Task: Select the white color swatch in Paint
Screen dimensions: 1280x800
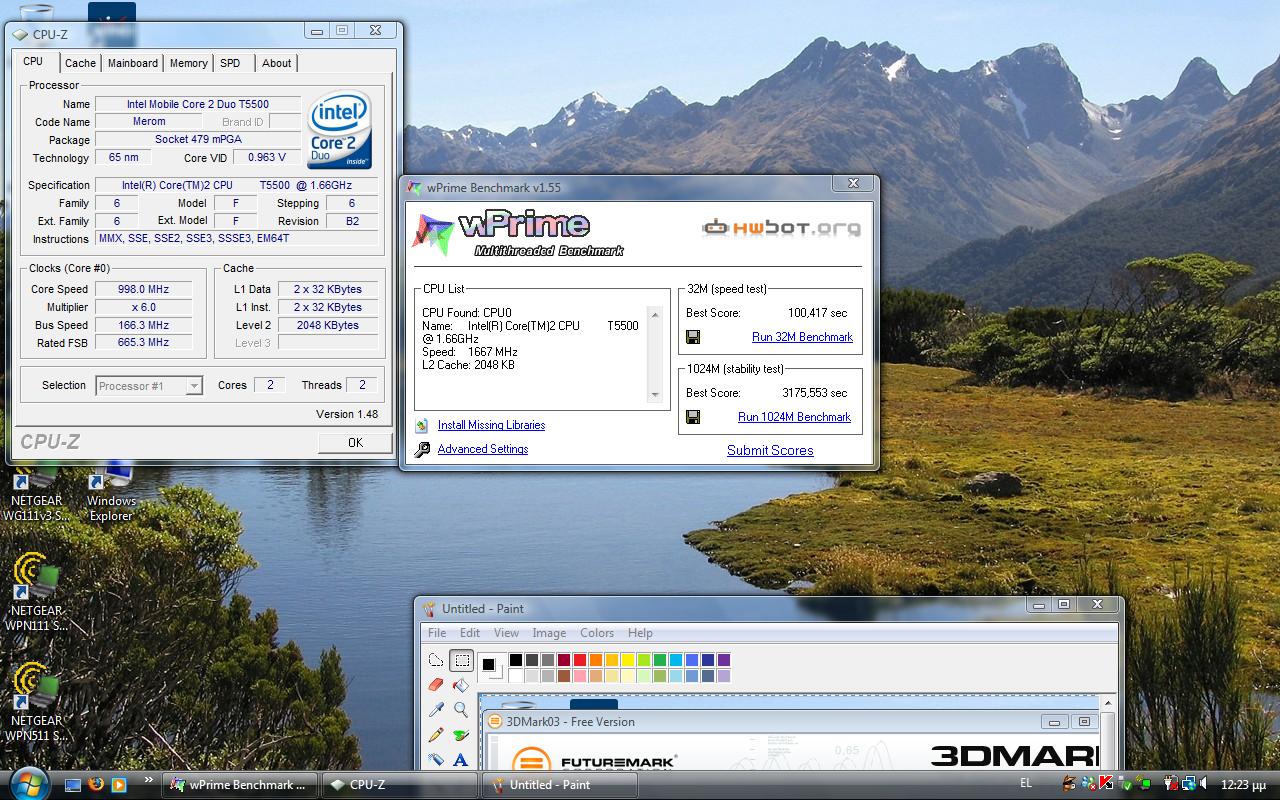Action: (x=516, y=676)
